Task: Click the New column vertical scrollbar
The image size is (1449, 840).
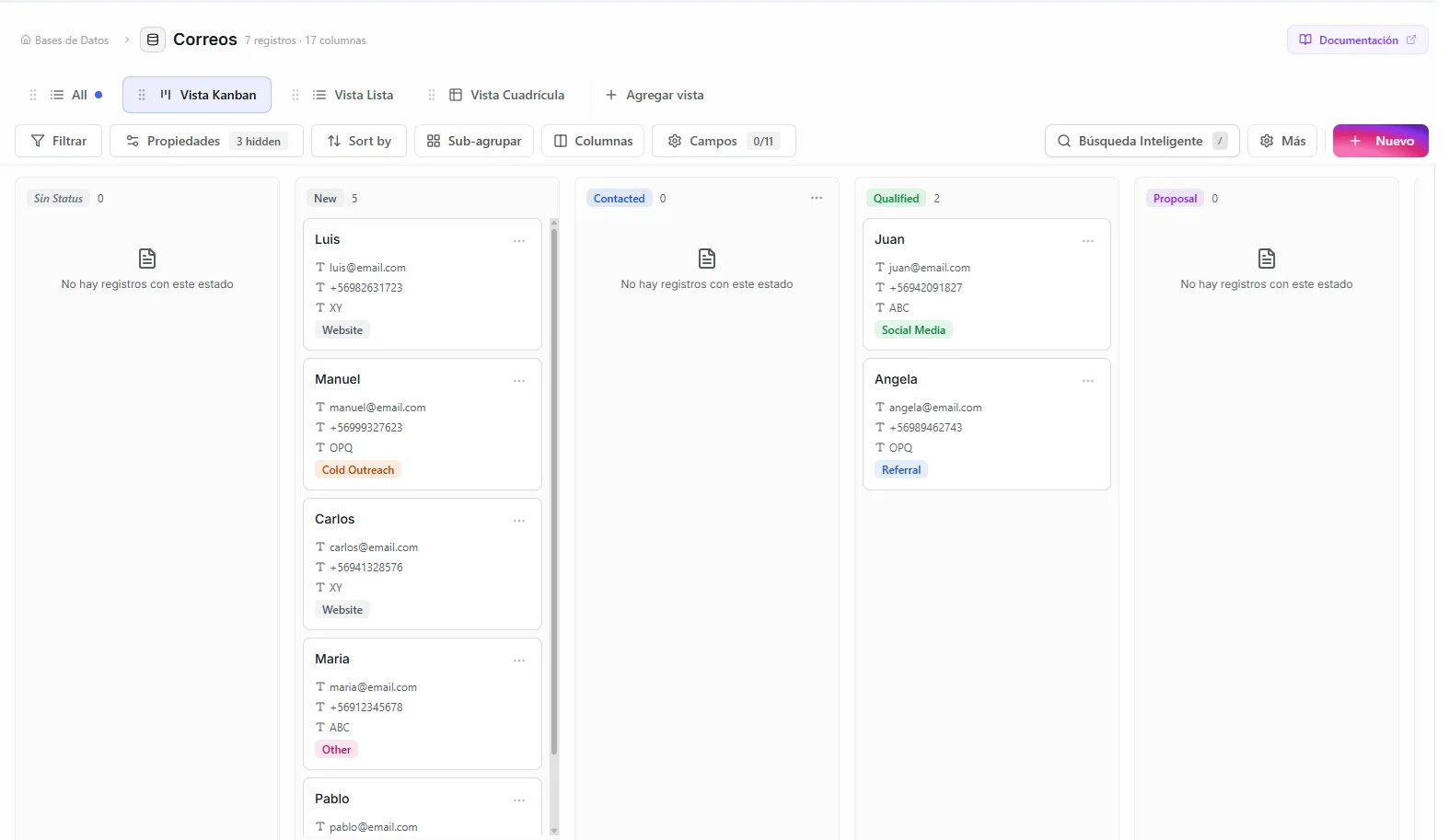Action: click(554, 492)
